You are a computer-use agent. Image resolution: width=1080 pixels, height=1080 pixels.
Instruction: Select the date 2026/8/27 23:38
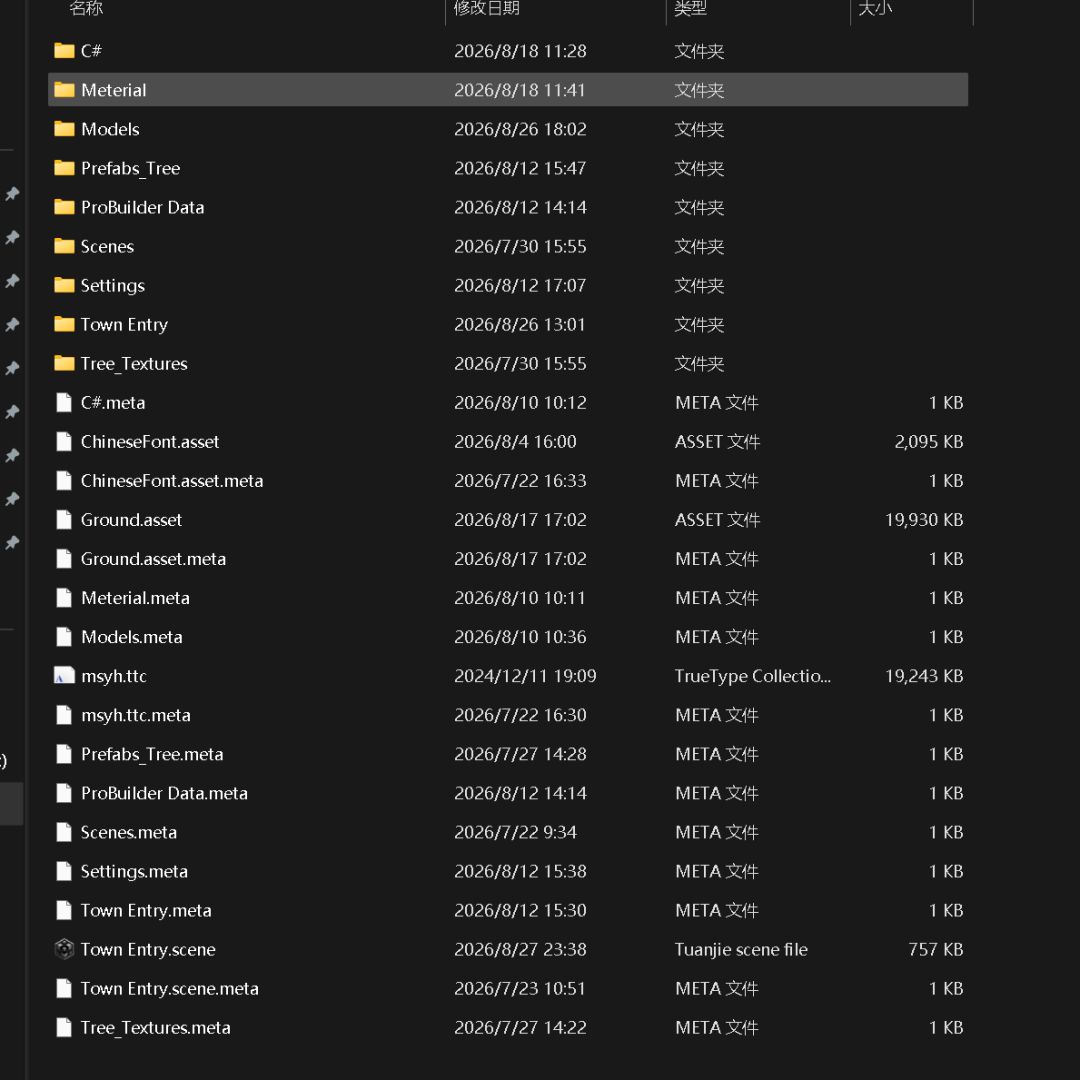(521, 949)
